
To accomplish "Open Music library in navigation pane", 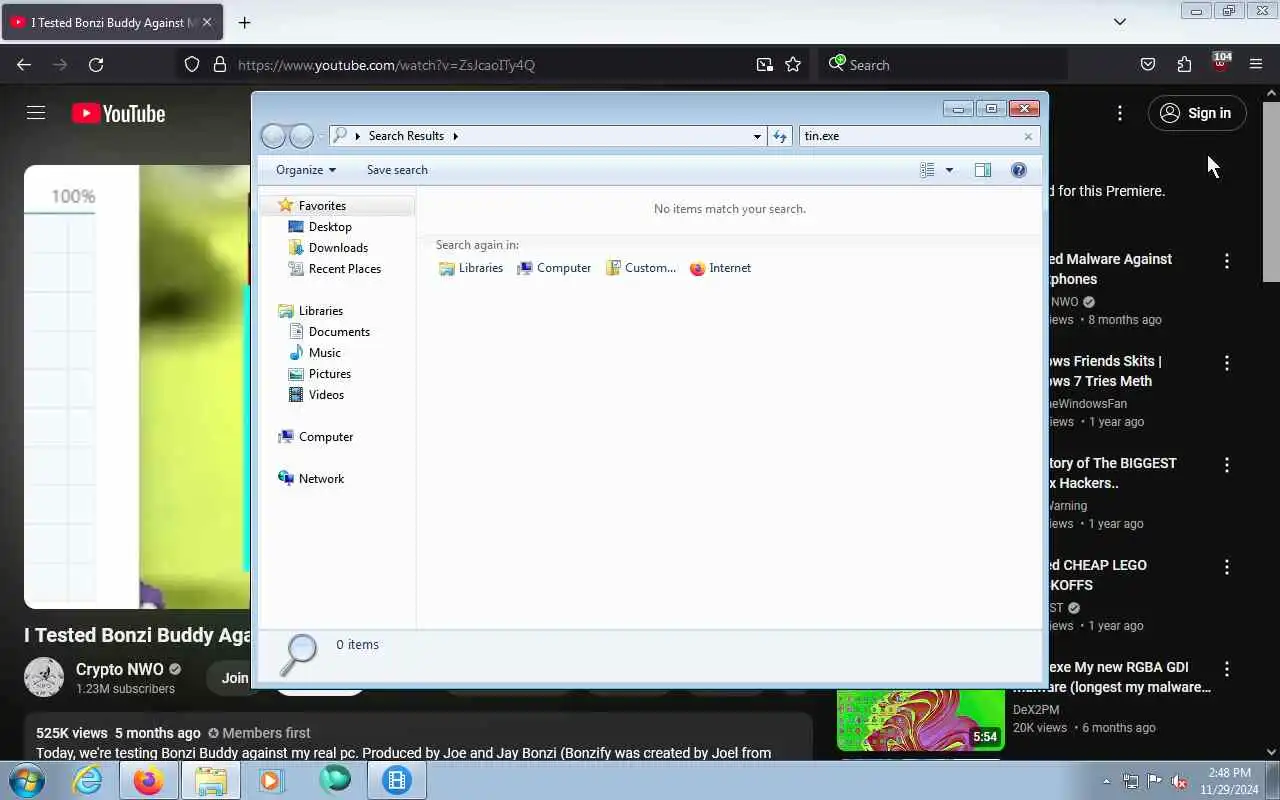I will (x=324, y=353).
